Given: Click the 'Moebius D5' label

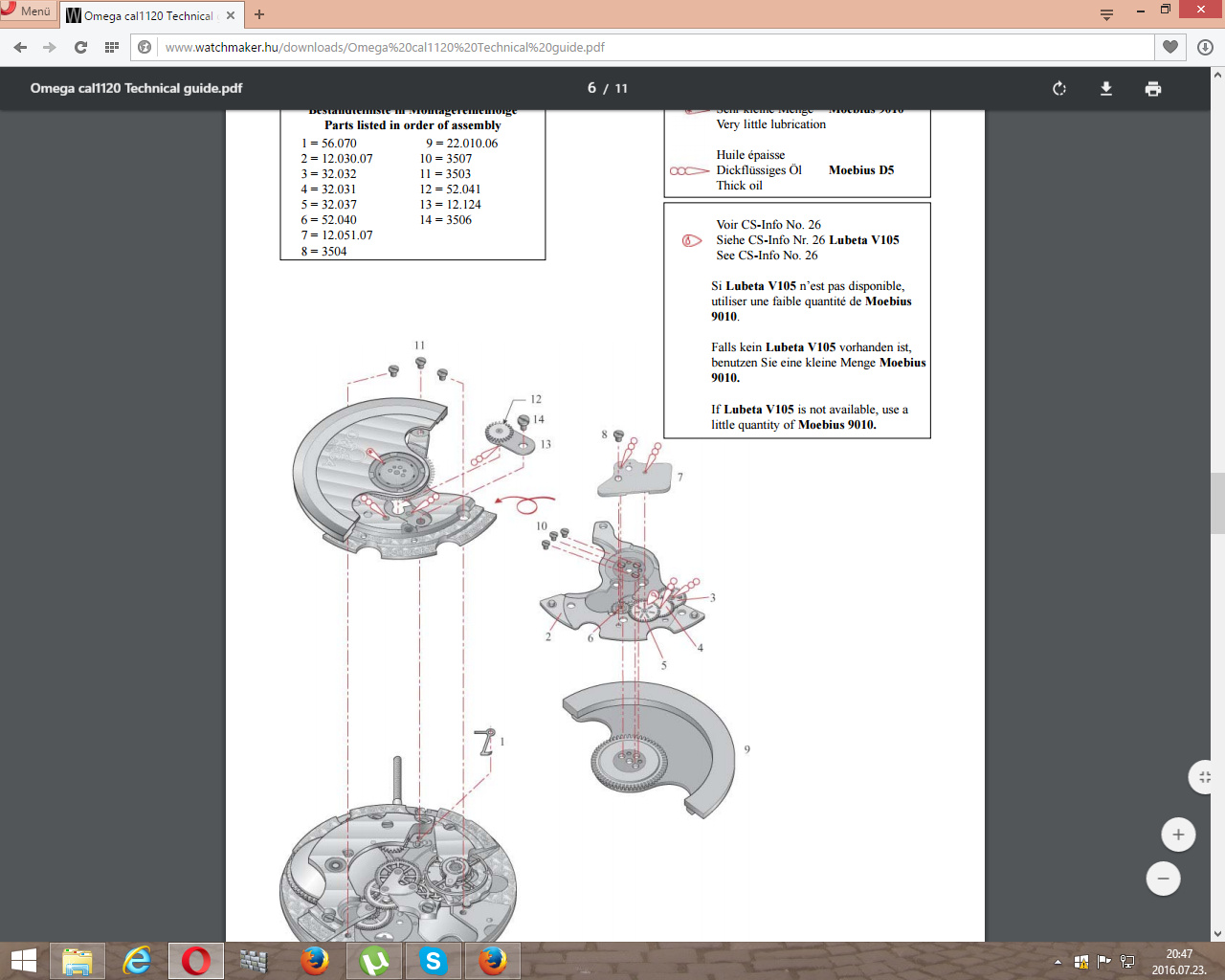Looking at the screenshot, I should [x=861, y=170].
